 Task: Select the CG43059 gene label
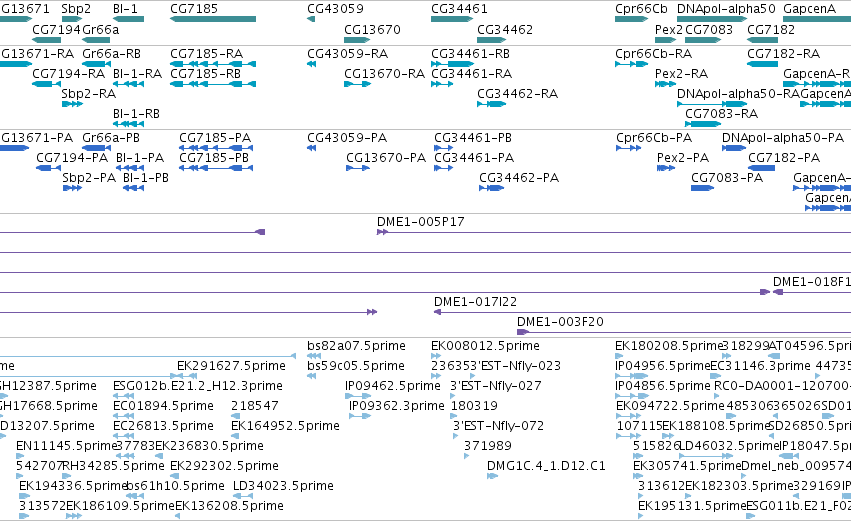pyautogui.click(x=335, y=9)
